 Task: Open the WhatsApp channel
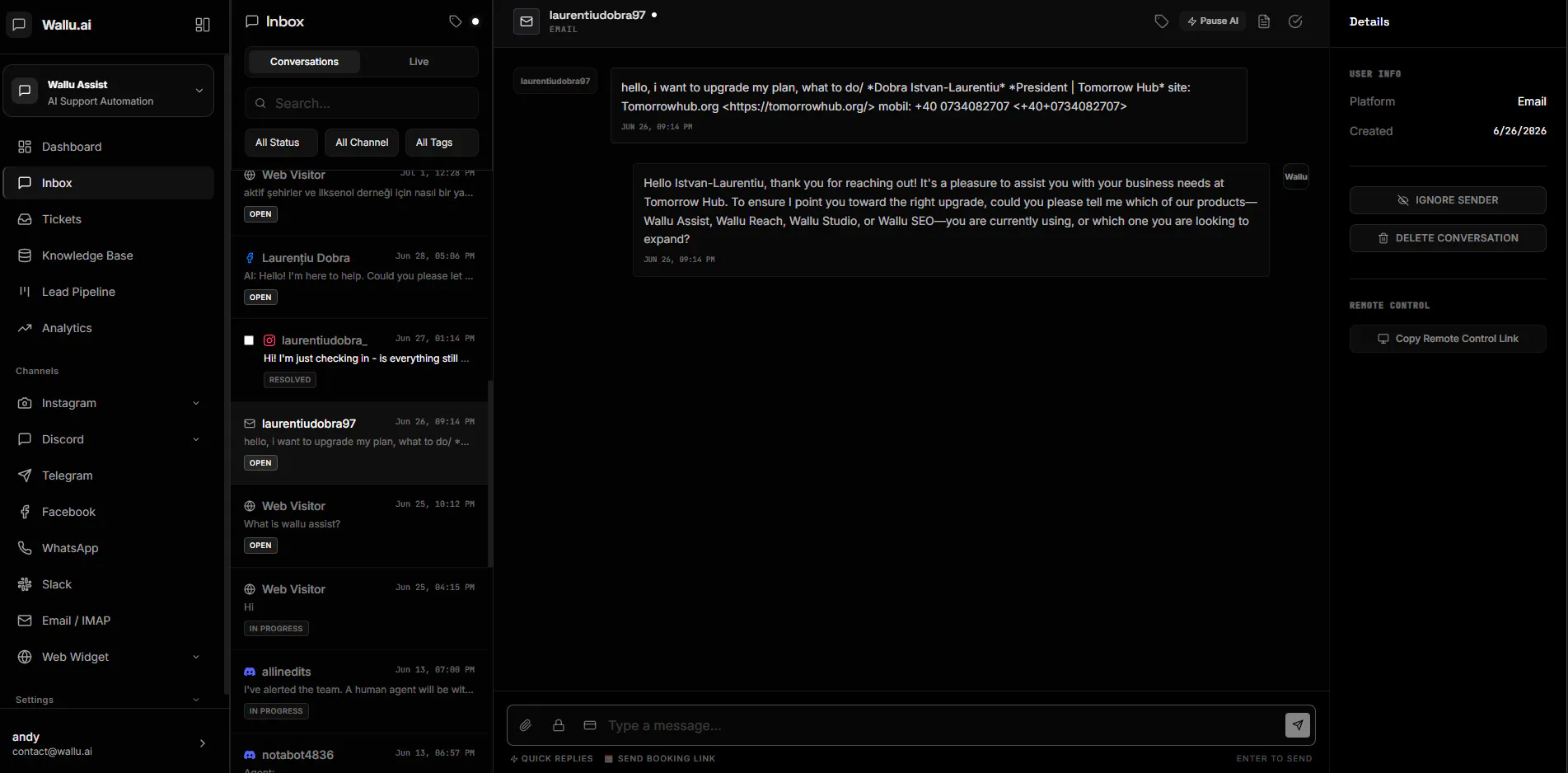109,548
